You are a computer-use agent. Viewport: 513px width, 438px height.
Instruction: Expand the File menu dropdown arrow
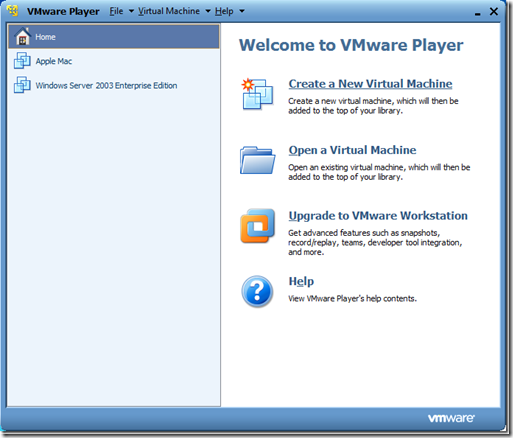[131, 11]
